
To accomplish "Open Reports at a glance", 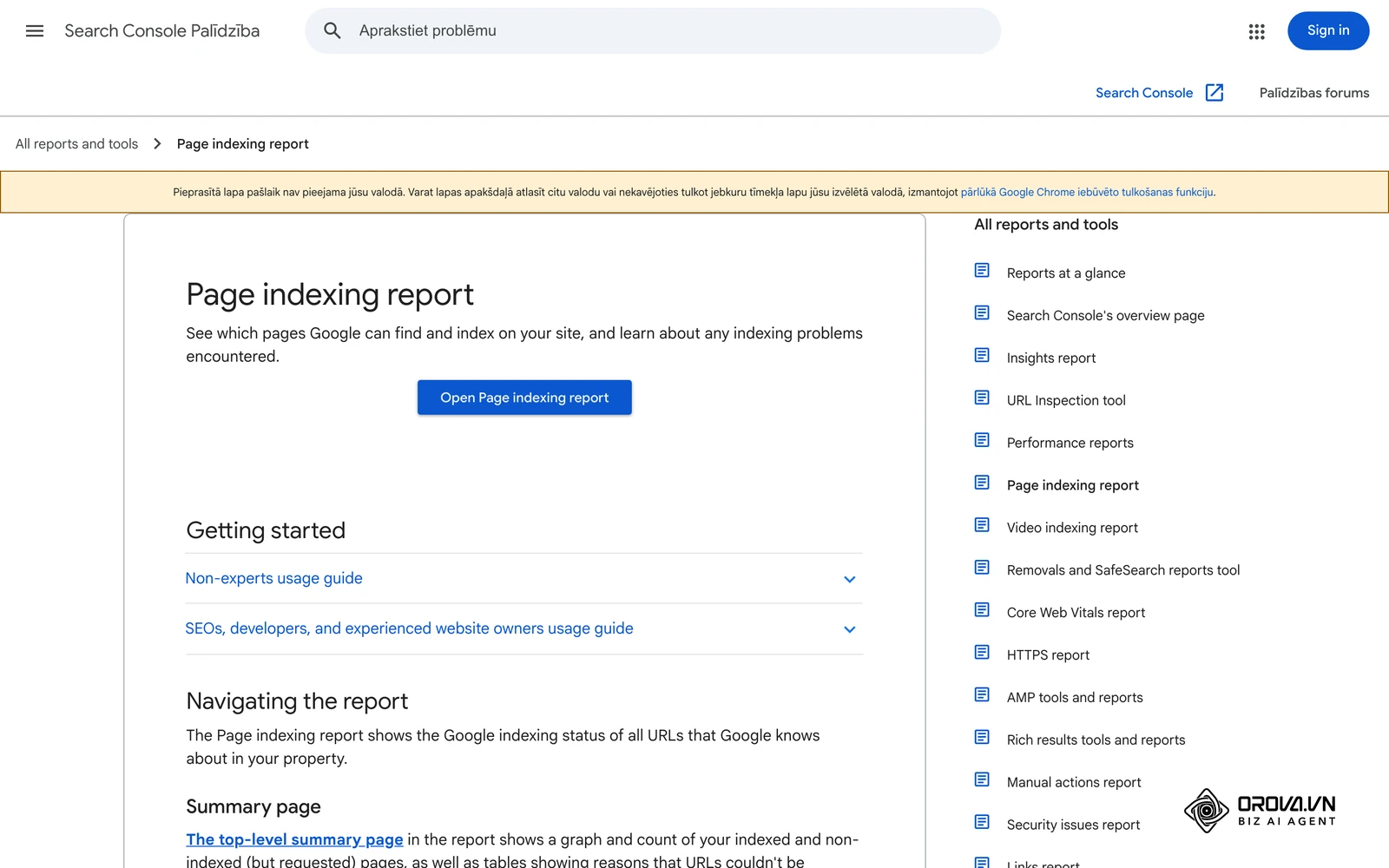I will click(1066, 273).
